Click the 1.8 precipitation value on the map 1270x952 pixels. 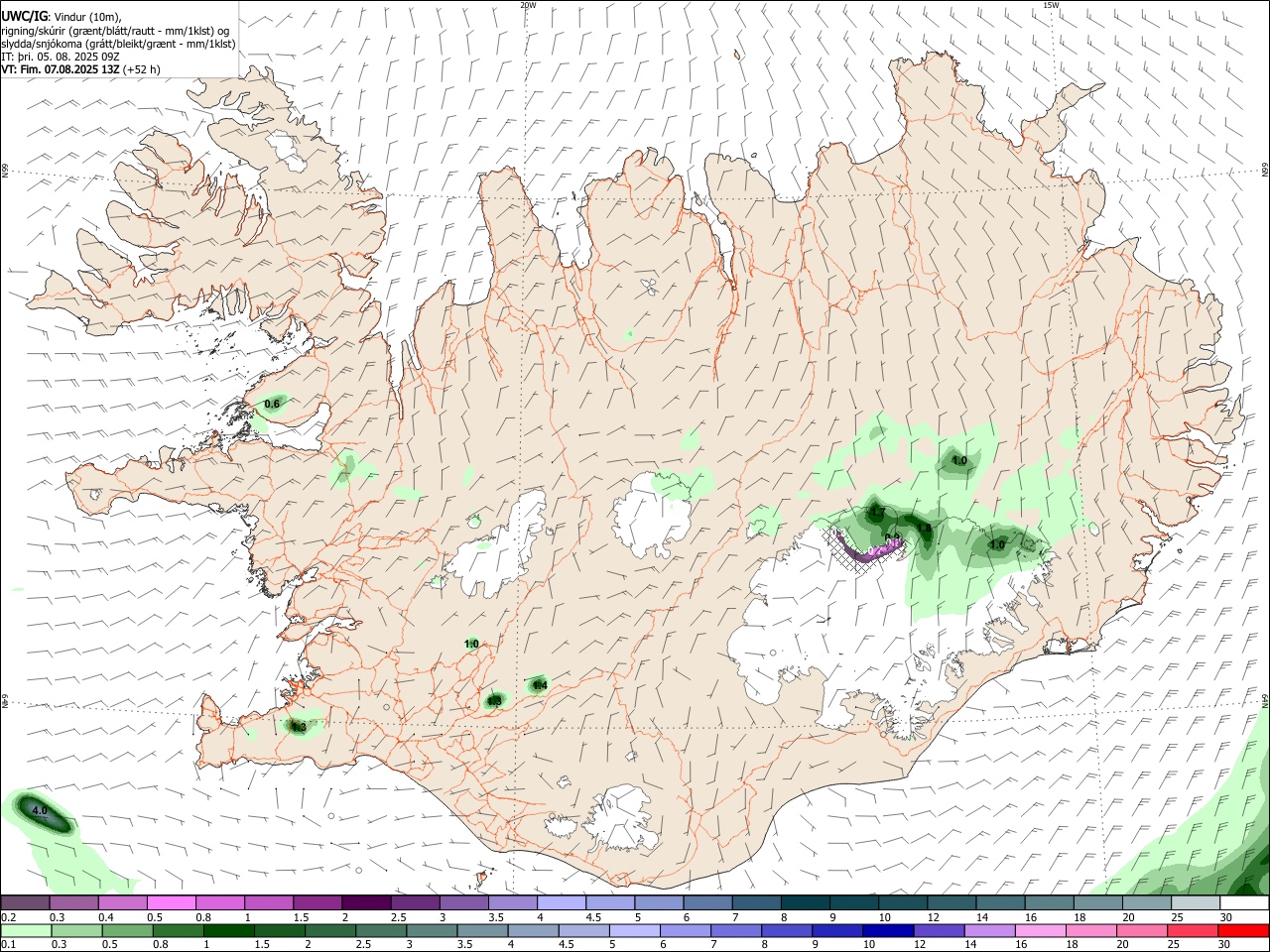point(925,529)
